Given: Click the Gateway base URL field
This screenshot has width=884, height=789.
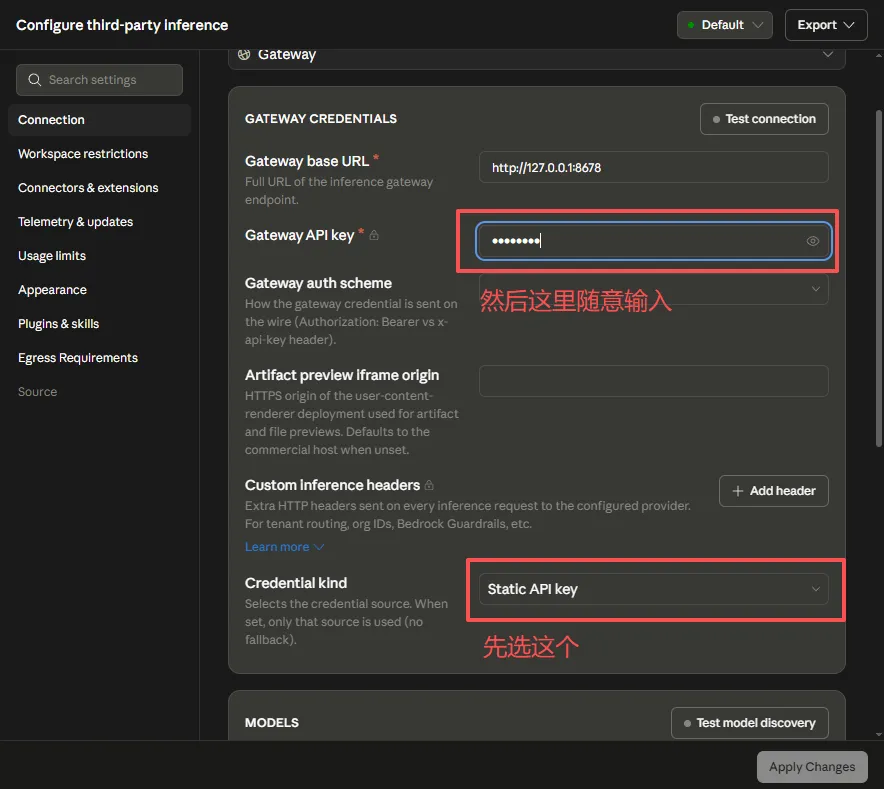Looking at the screenshot, I should pyautogui.click(x=653, y=168).
